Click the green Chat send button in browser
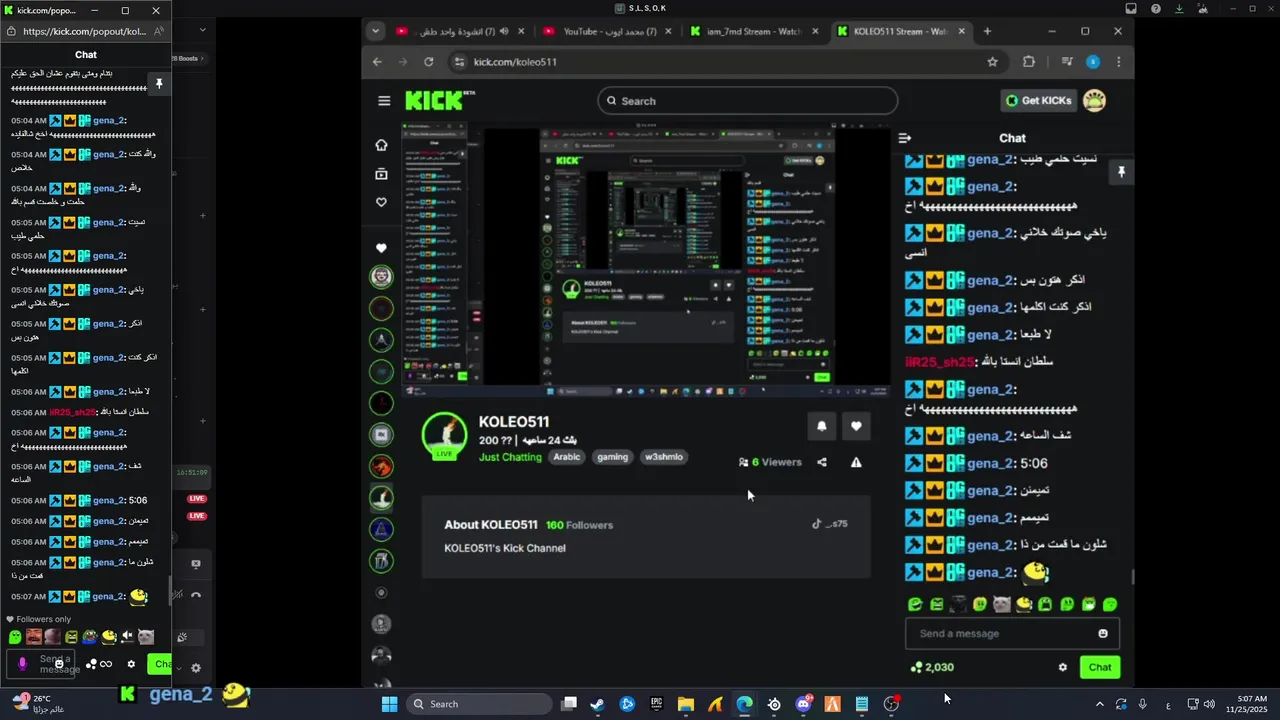1280x720 pixels. [x=1100, y=667]
